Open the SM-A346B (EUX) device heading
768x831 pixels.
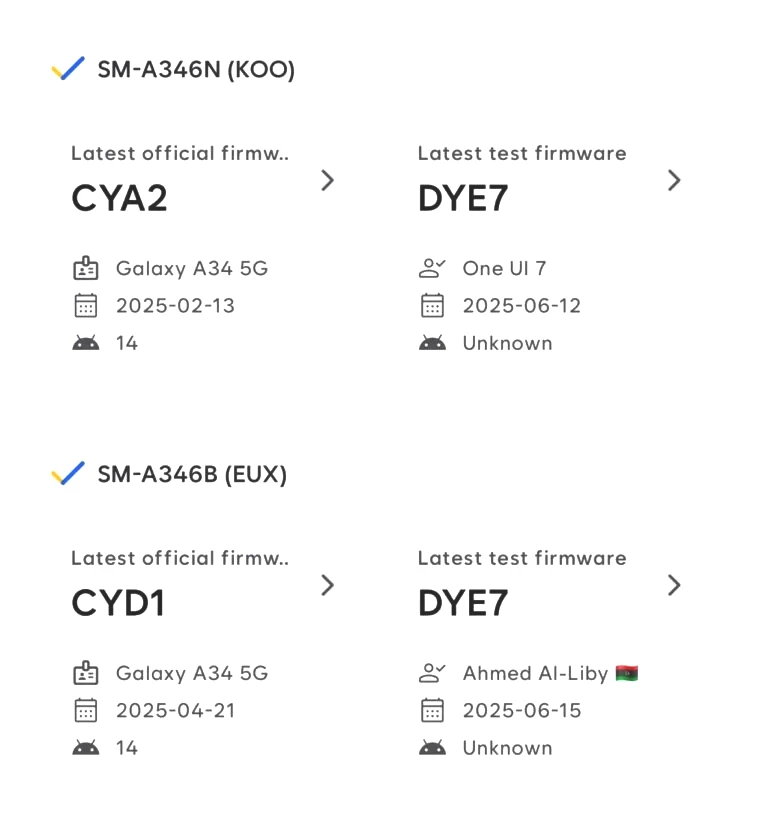[192, 474]
